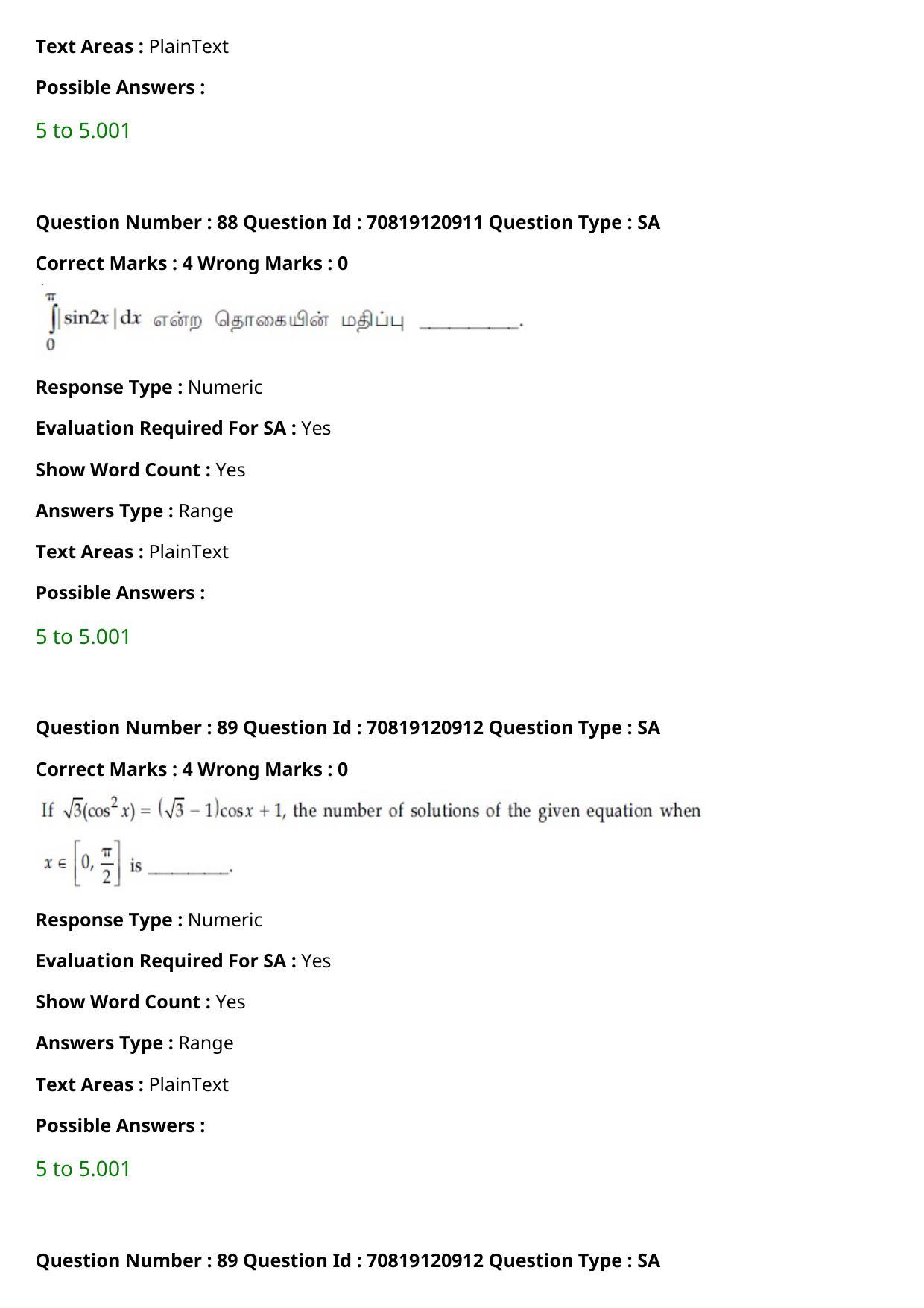Click the 'Text Areas : PlainText' line at page top
This screenshot has height=1308, width=924.
click(132, 46)
